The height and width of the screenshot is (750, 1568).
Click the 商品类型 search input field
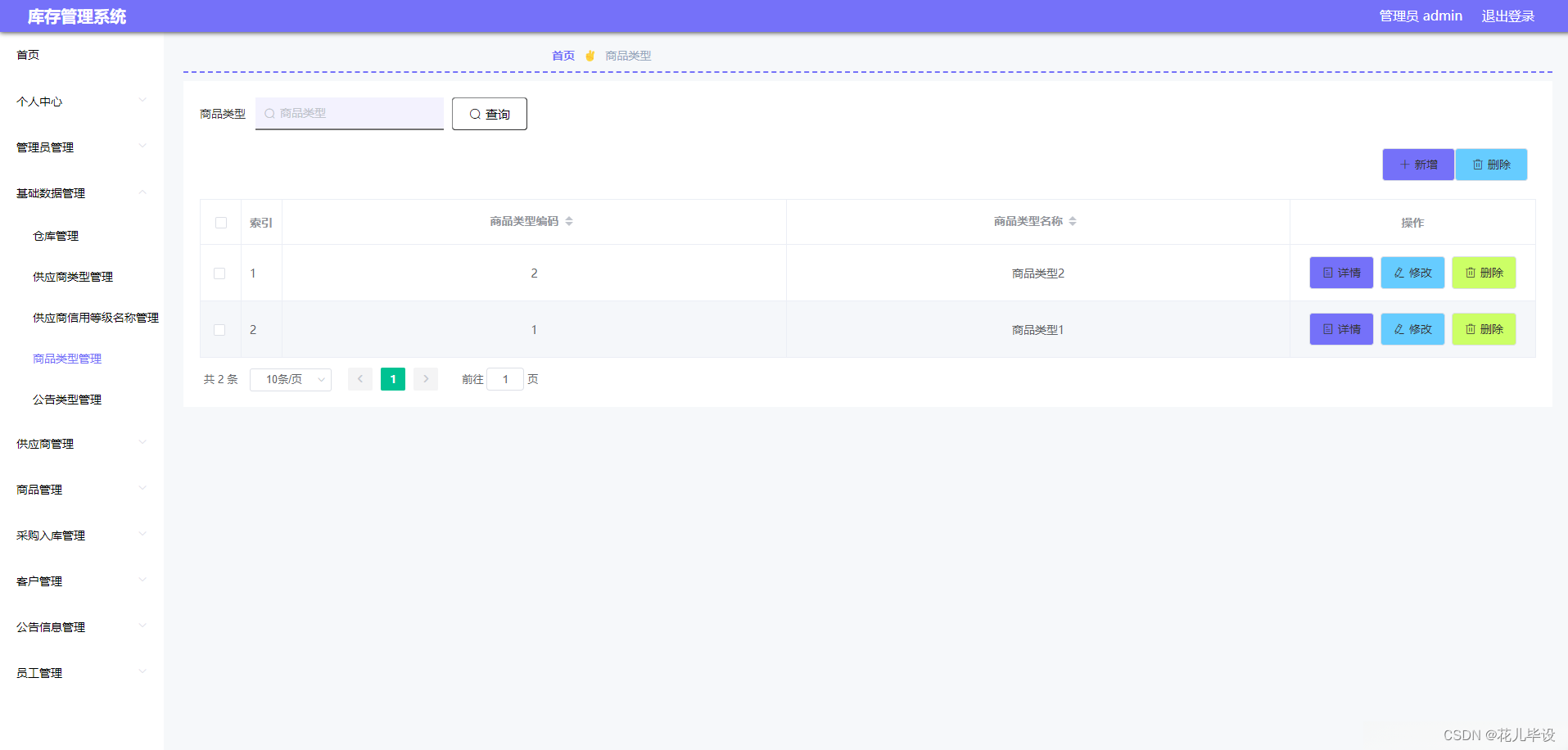350,114
